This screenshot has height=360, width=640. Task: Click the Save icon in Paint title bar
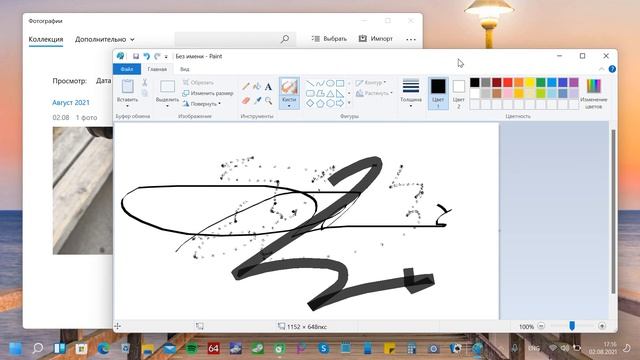(136, 56)
